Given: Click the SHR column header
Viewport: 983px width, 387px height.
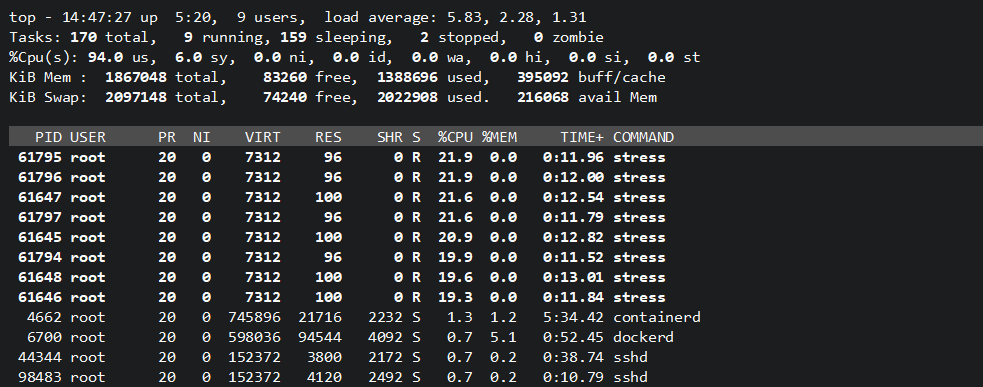Looking at the screenshot, I should pyautogui.click(x=390, y=137).
